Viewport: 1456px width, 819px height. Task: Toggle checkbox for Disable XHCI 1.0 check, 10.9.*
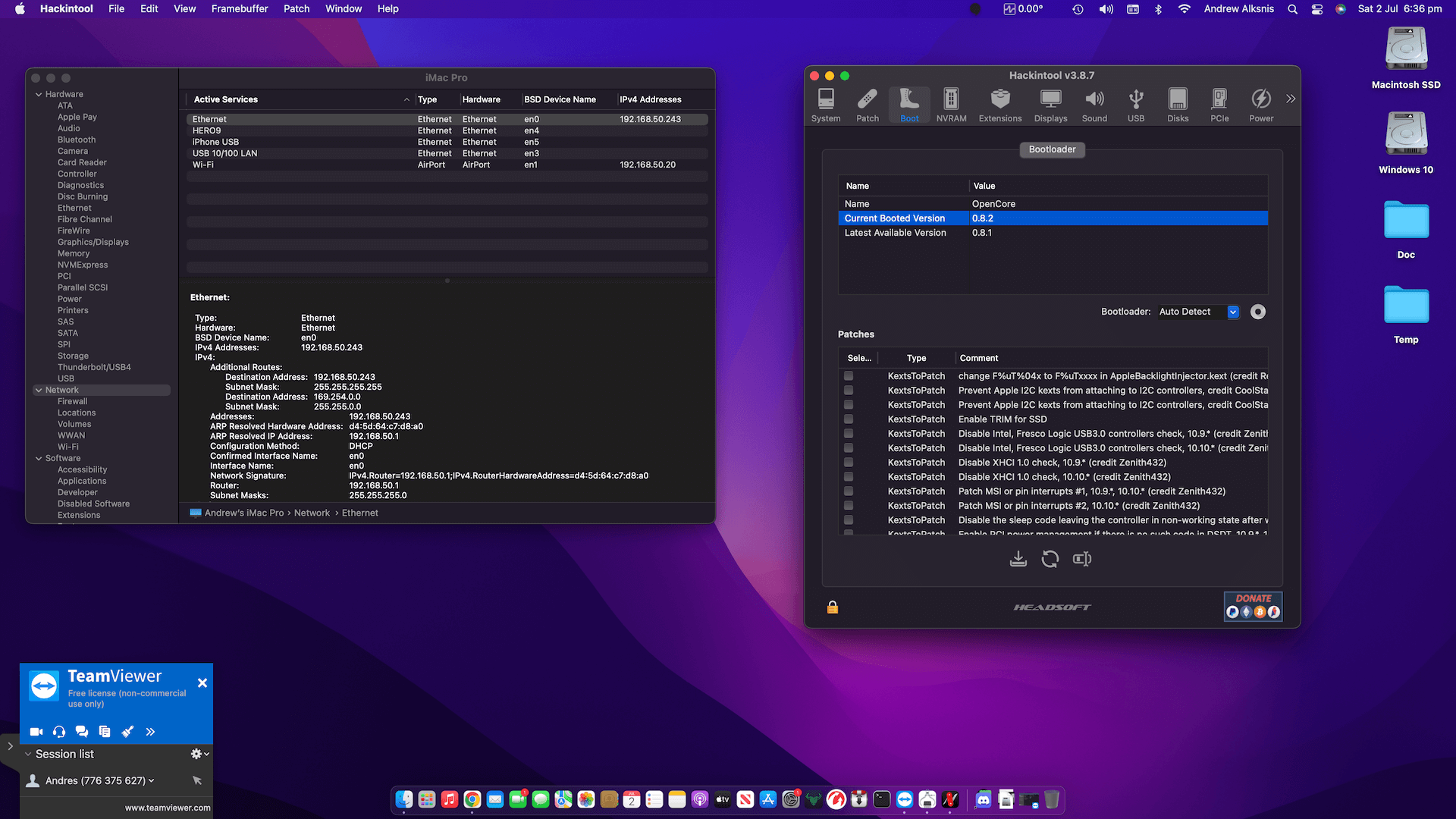(x=849, y=463)
